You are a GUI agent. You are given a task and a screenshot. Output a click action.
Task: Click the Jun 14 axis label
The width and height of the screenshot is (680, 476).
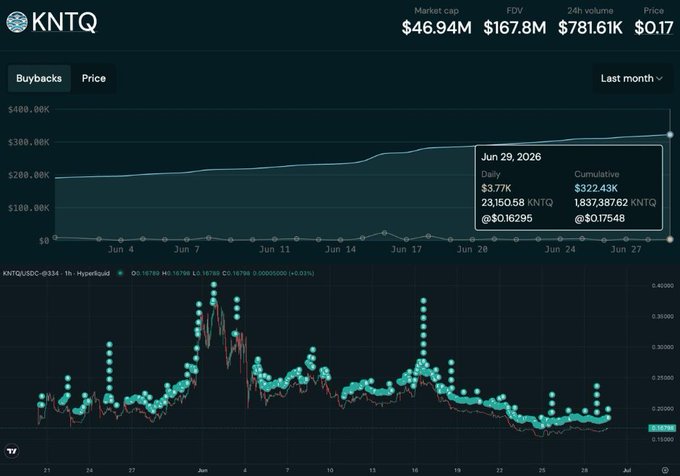click(x=340, y=249)
